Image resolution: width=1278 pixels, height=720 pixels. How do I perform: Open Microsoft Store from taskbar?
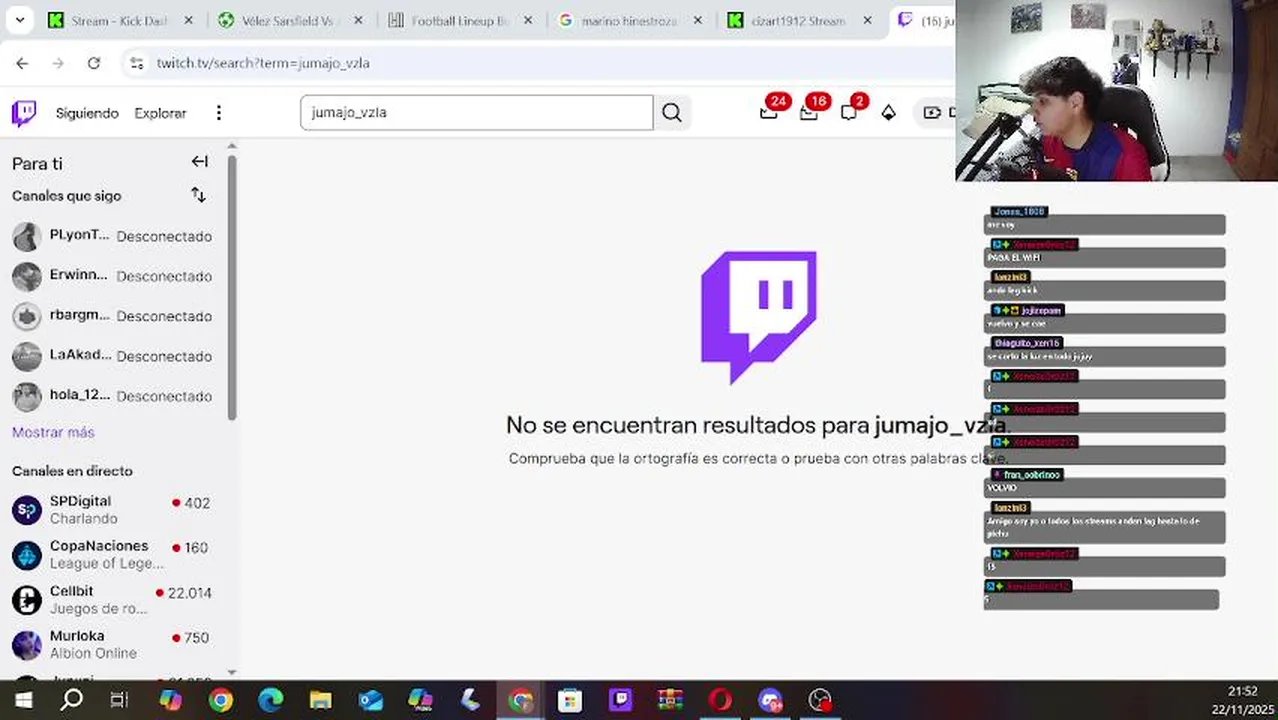click(x=570, y=700)
